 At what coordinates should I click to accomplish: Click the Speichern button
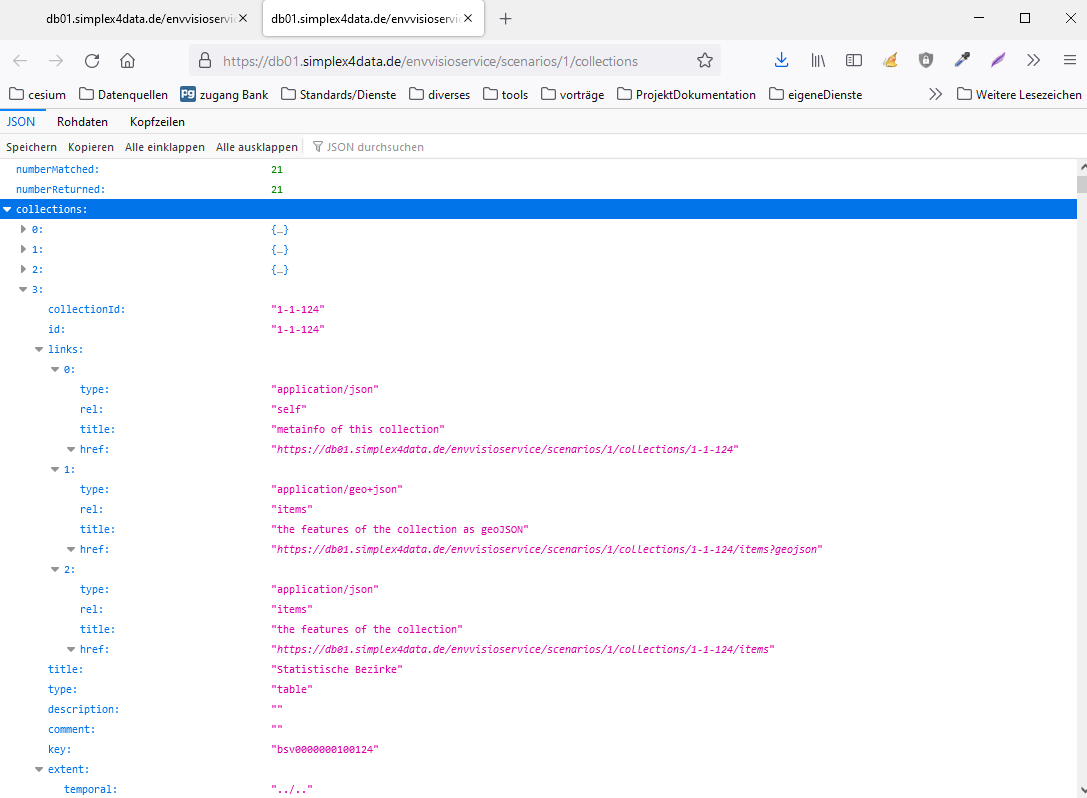[x=31, y=147]
